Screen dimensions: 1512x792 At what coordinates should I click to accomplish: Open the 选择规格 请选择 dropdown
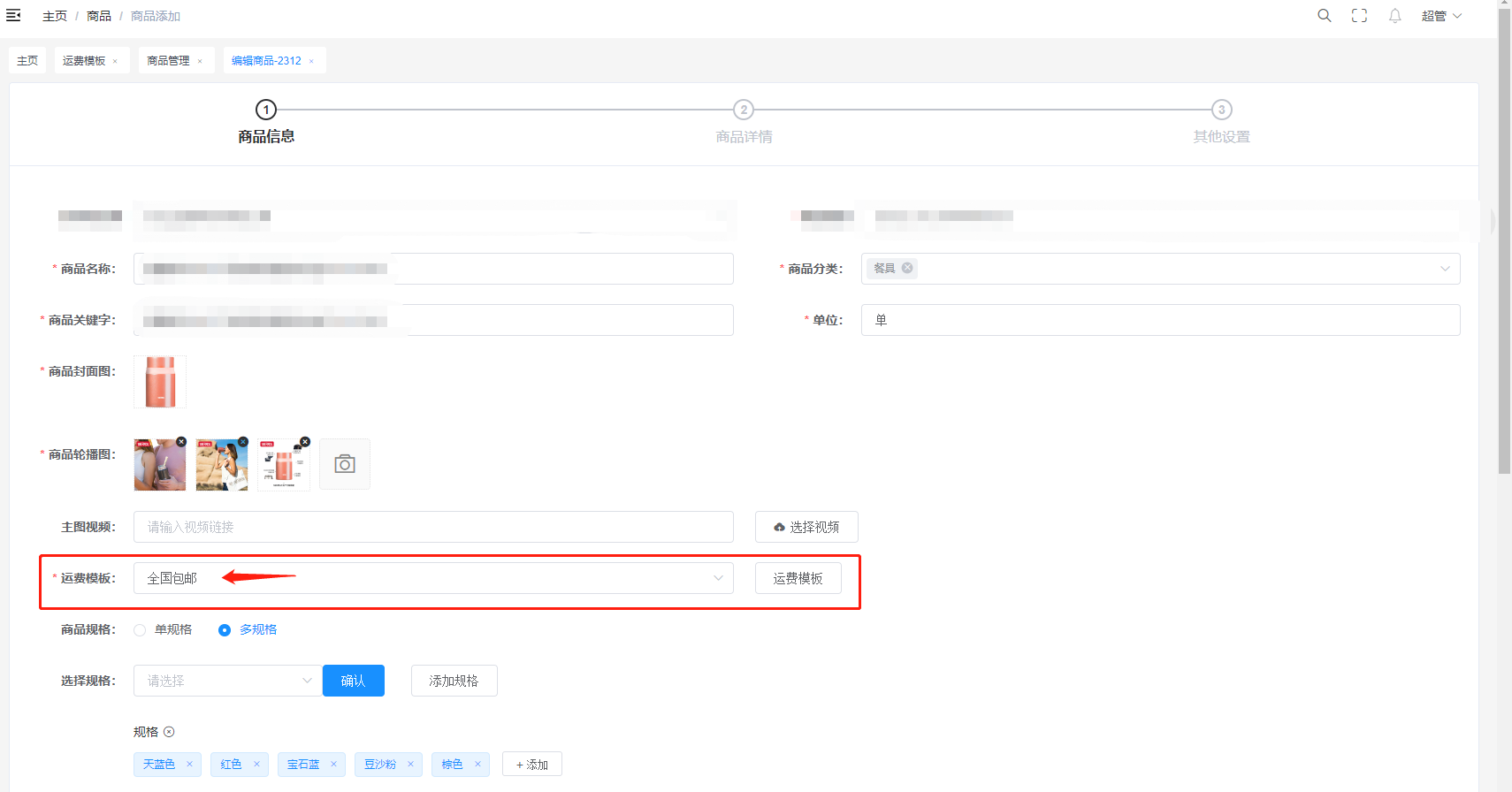point(228,681)
